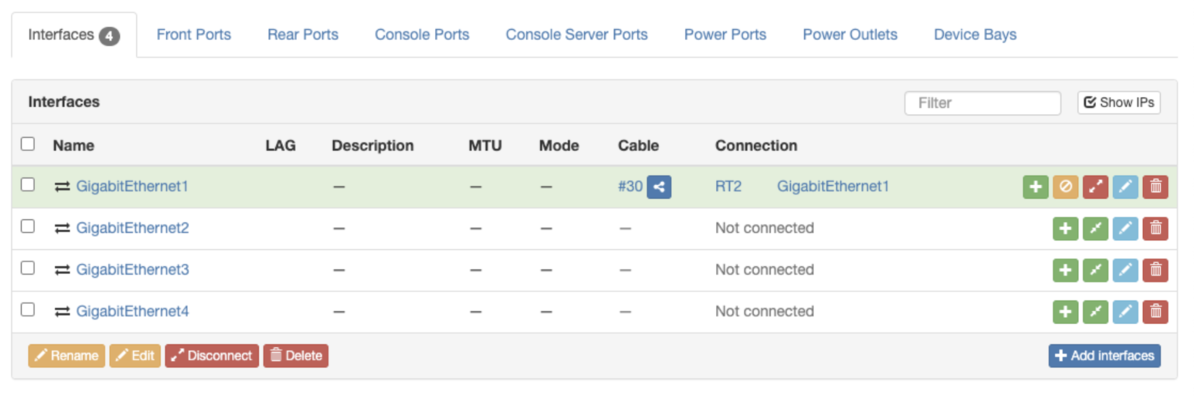
Task: Toggle the Show IPs button
Action: click(1119, 102)
